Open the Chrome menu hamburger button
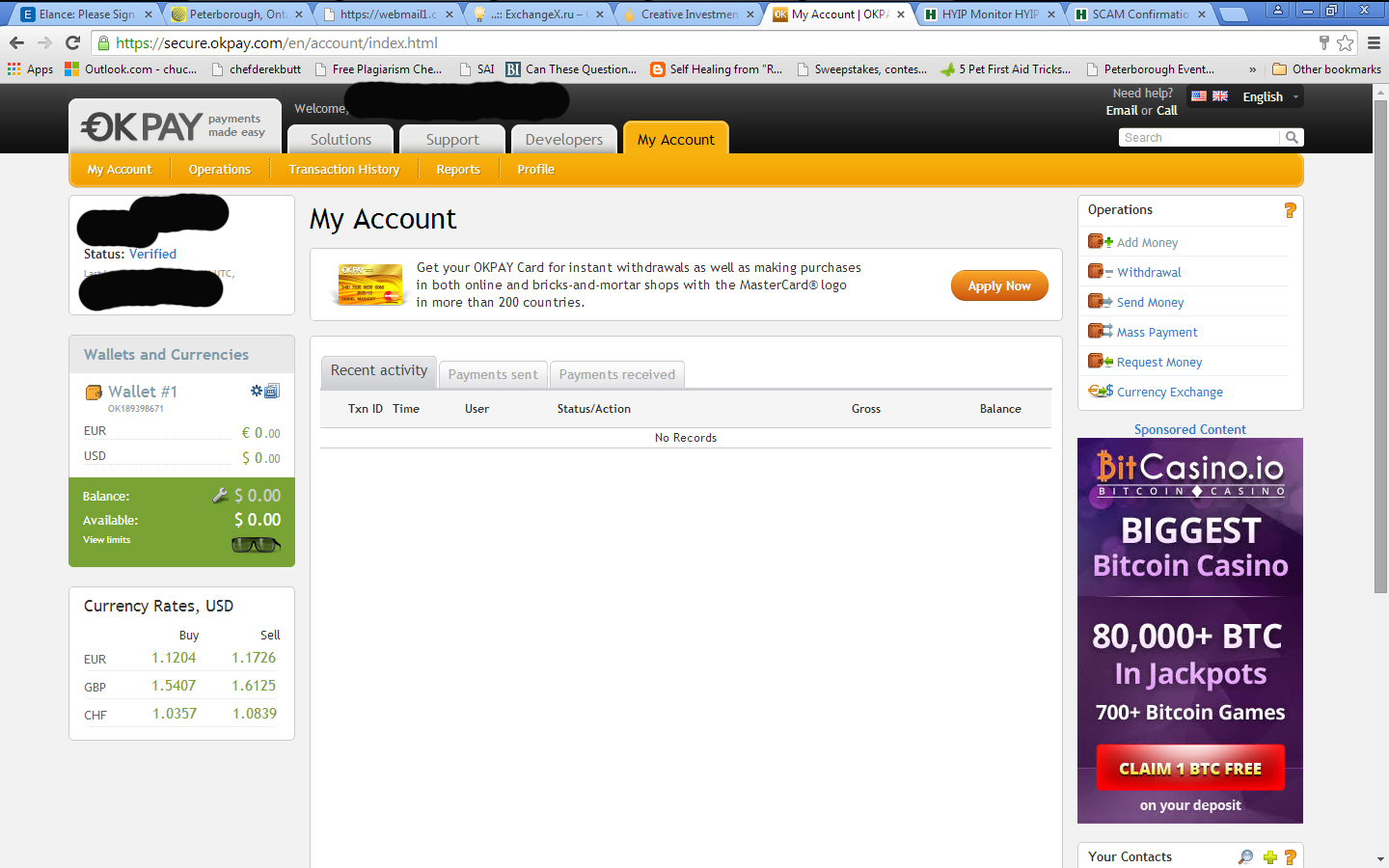The height and width of the screenshot is (868, 1389). pyautogui.click(x=1374, y=42)
